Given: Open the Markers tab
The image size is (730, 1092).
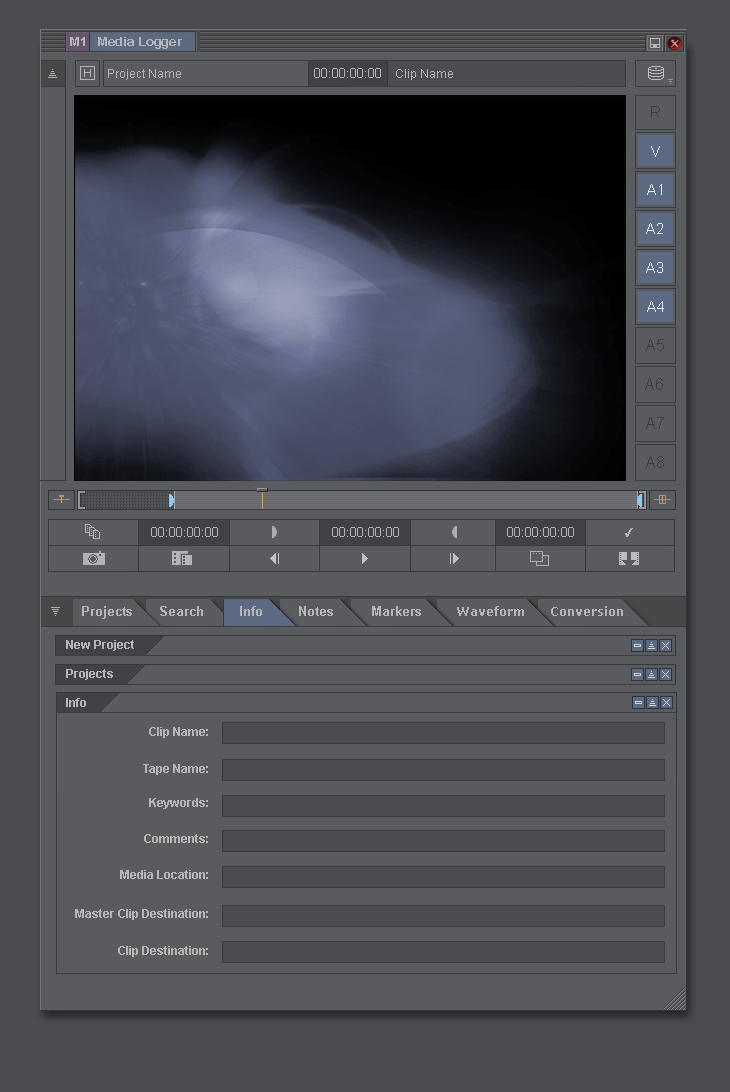Looking at the screenshot, I should pos(396,611).
